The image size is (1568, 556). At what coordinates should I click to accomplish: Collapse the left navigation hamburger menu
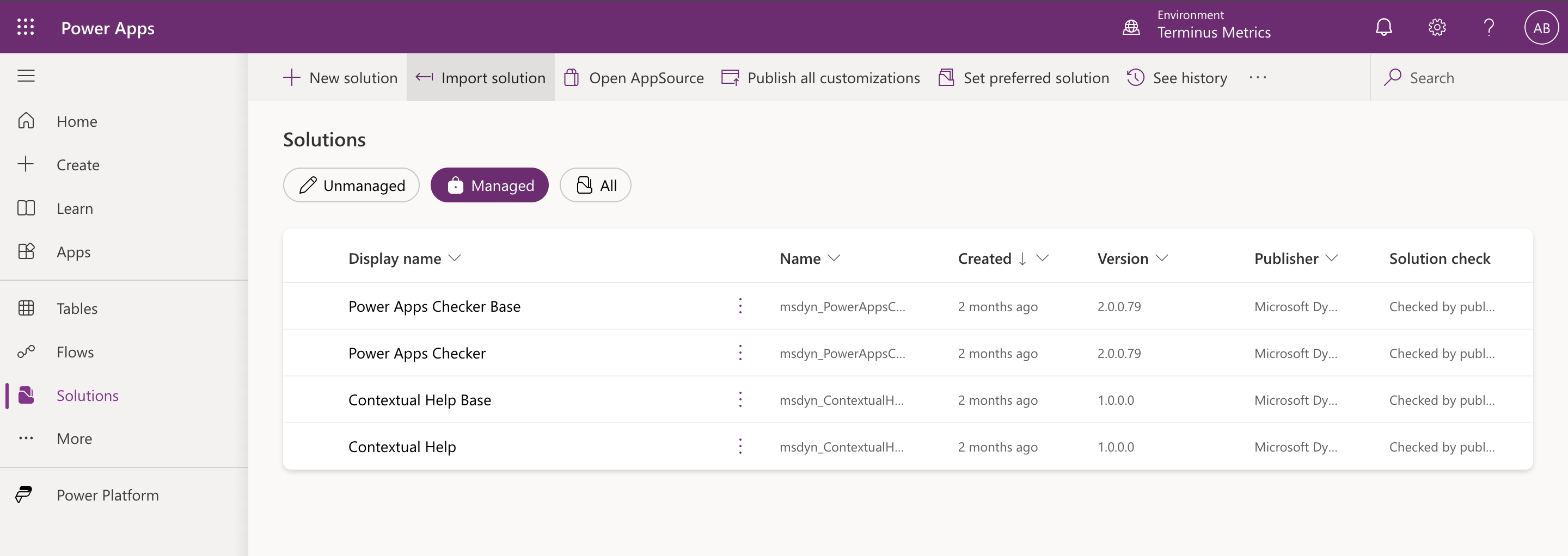[x=26, y=76]
